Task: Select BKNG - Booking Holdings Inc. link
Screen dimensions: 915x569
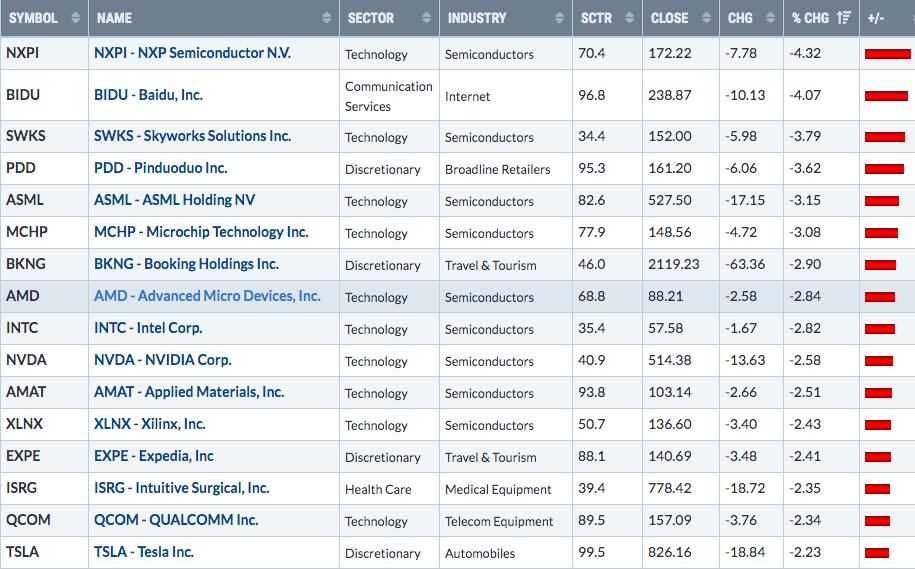Action: tap(186, 264)
